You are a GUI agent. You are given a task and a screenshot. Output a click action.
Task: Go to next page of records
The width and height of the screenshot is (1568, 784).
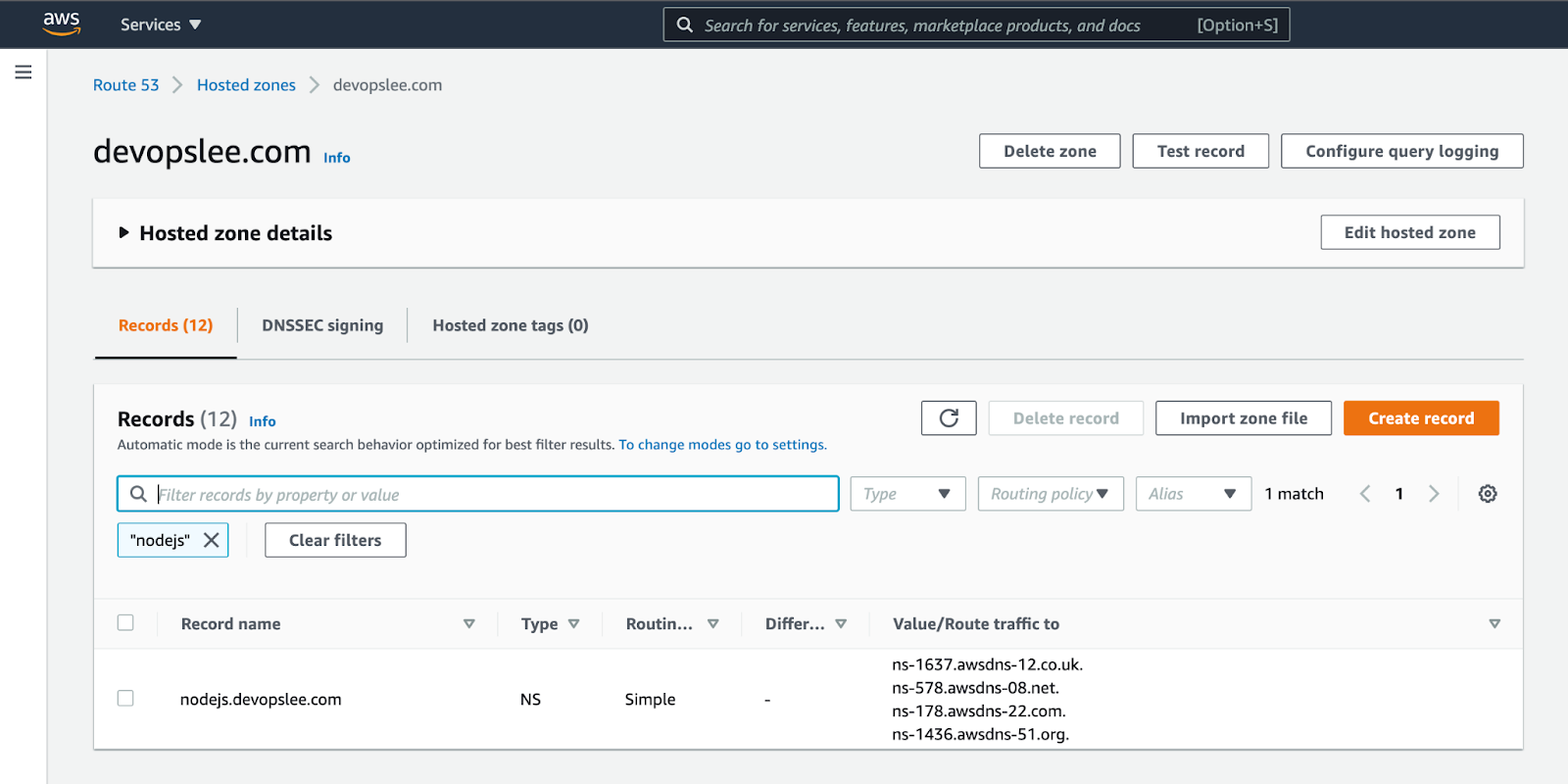pyautogui.click(x=1434, y=494)
